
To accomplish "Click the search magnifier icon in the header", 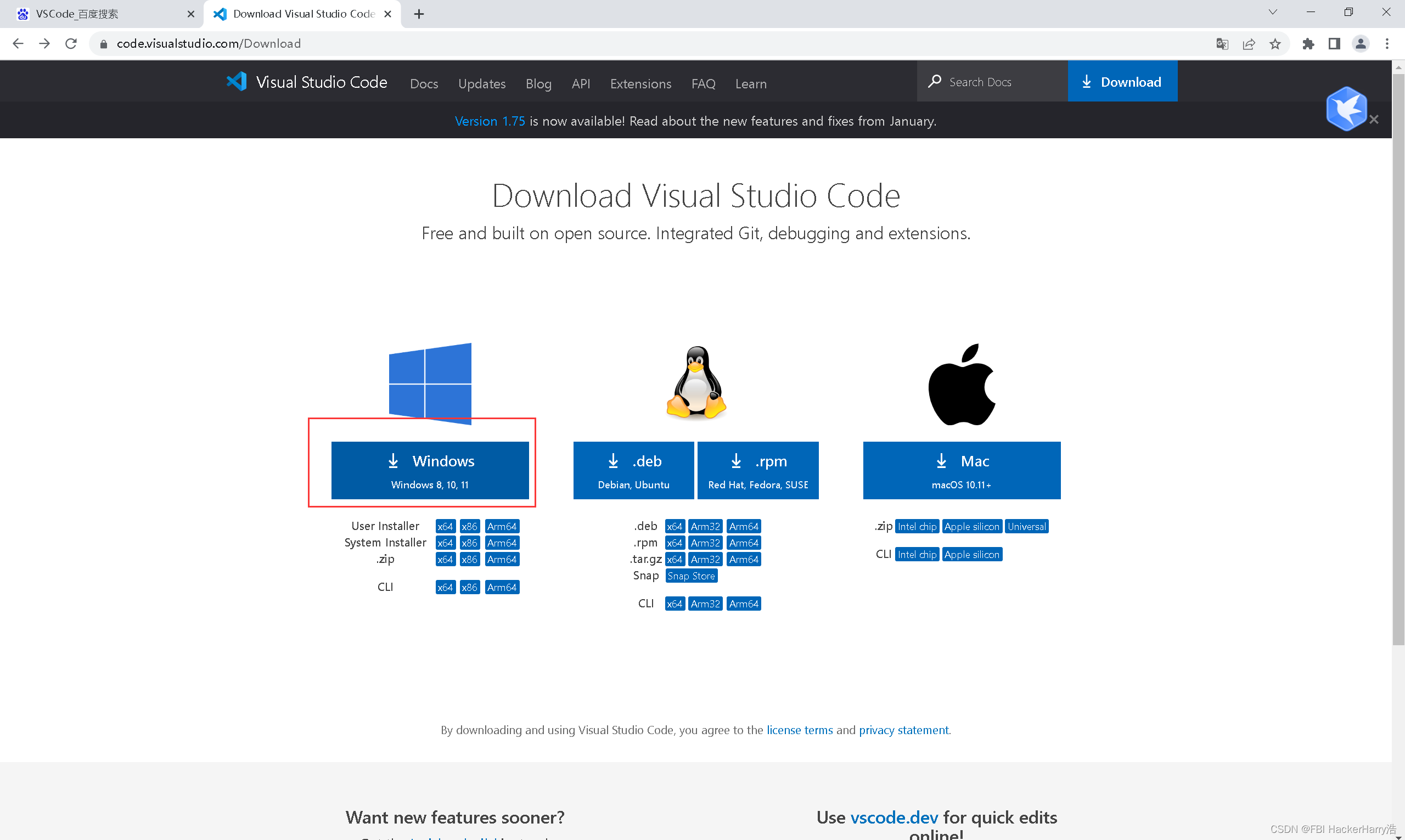I will coord(935,82).
